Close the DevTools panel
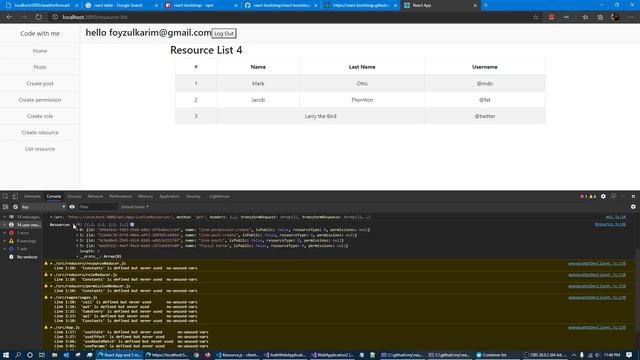 (633, 196)
